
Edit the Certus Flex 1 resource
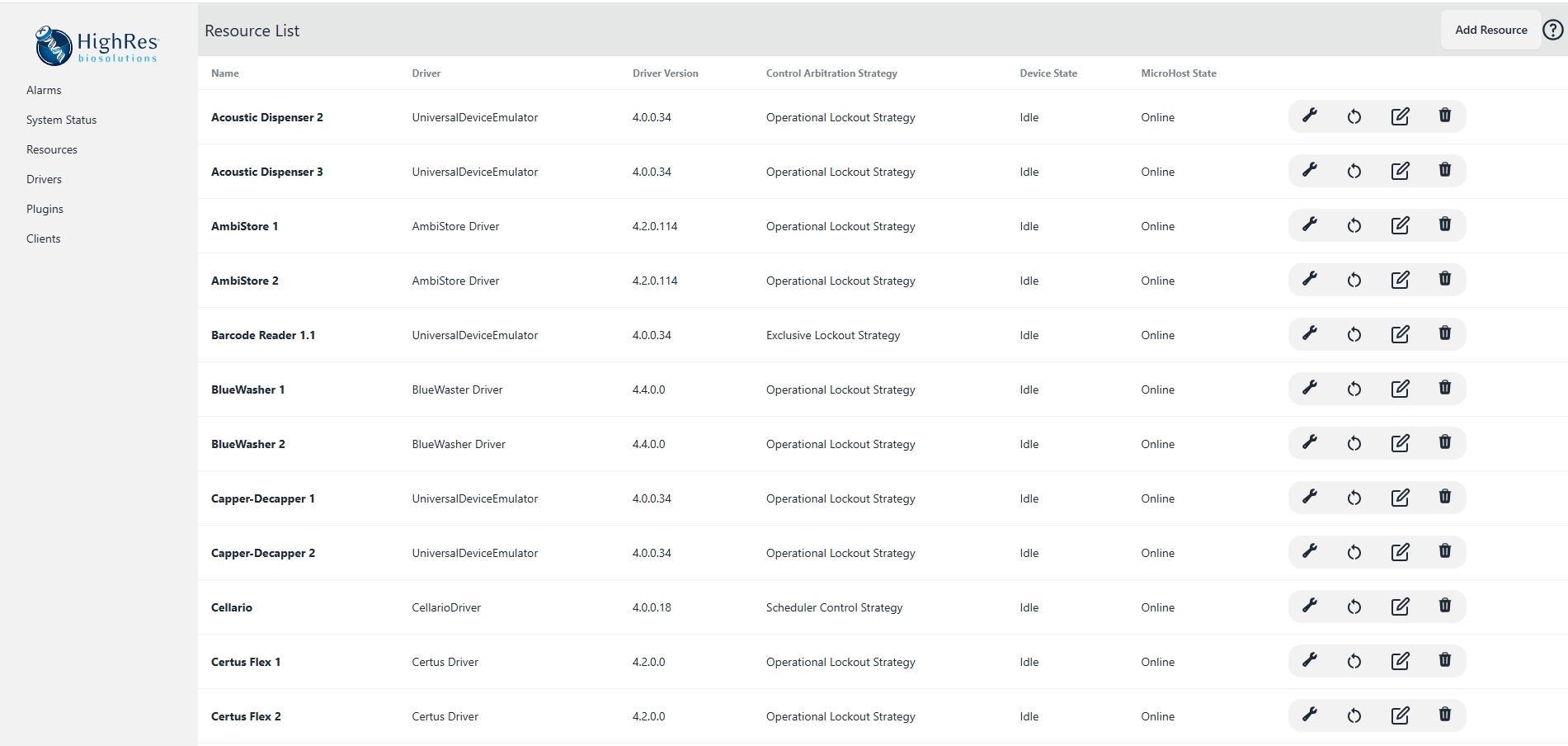click(1400, 661)
